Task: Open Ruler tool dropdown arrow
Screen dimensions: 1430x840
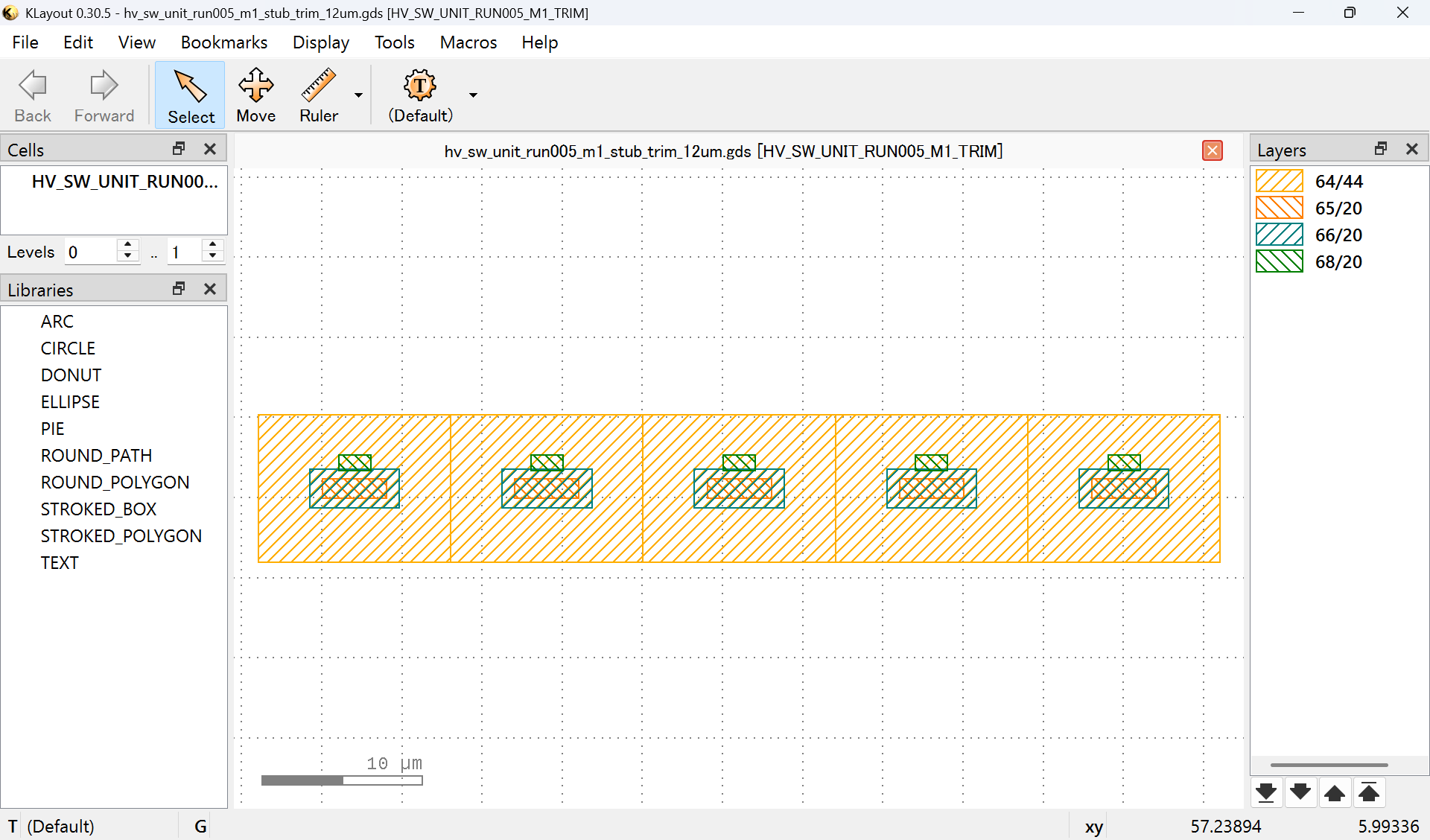Action: pyautogui.click(x=358, y=95)
